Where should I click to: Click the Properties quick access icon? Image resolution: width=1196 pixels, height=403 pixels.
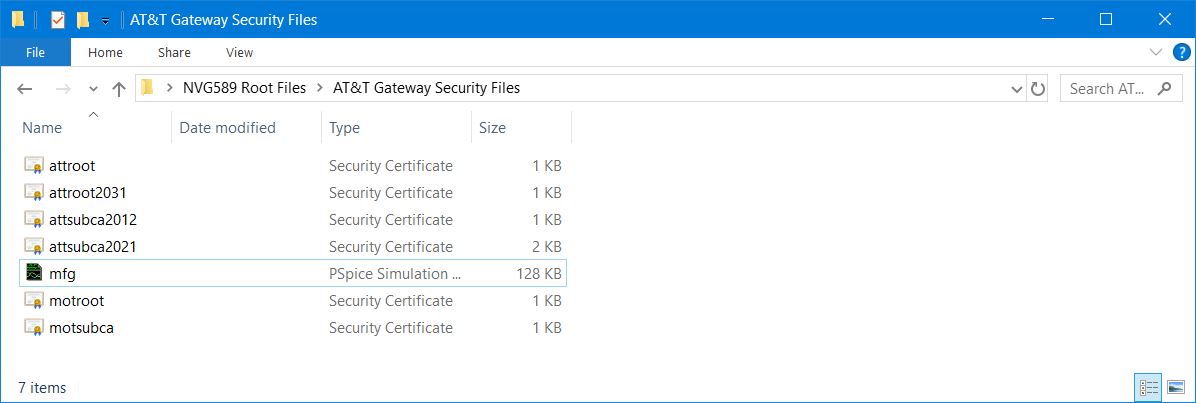pos(58,20)
